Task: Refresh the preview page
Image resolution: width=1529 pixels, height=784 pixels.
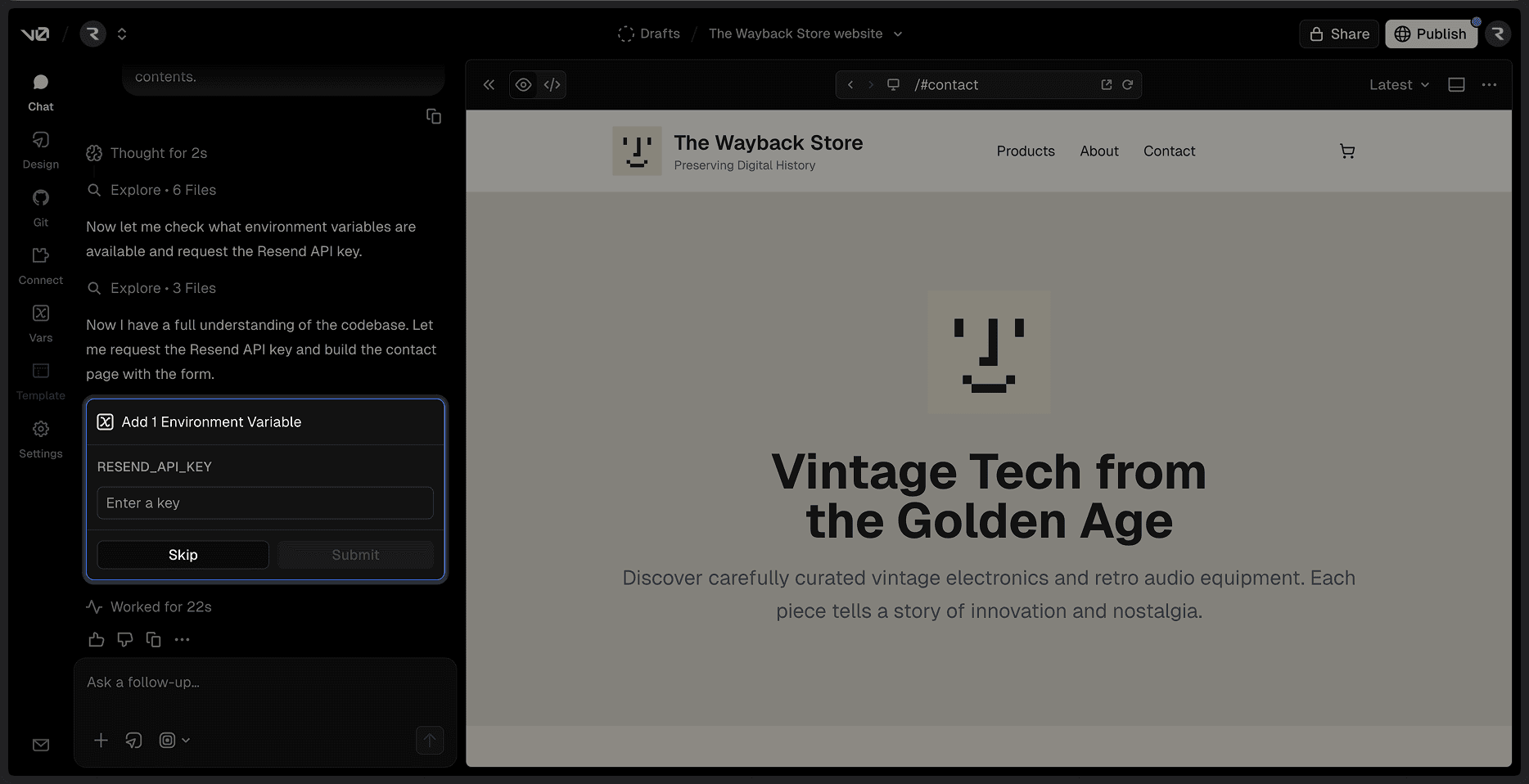Action: click(1127, 85)
